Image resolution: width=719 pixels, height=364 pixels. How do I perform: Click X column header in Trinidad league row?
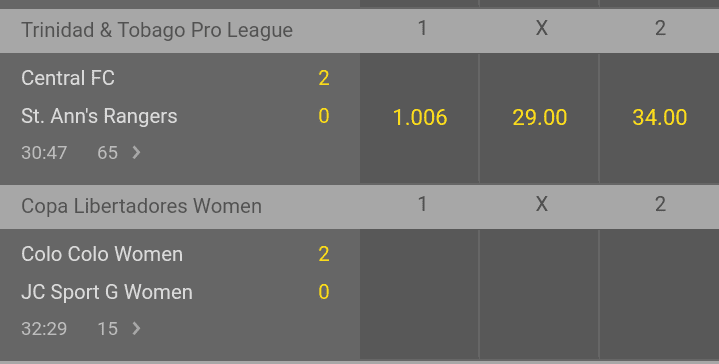coord(542,28)
